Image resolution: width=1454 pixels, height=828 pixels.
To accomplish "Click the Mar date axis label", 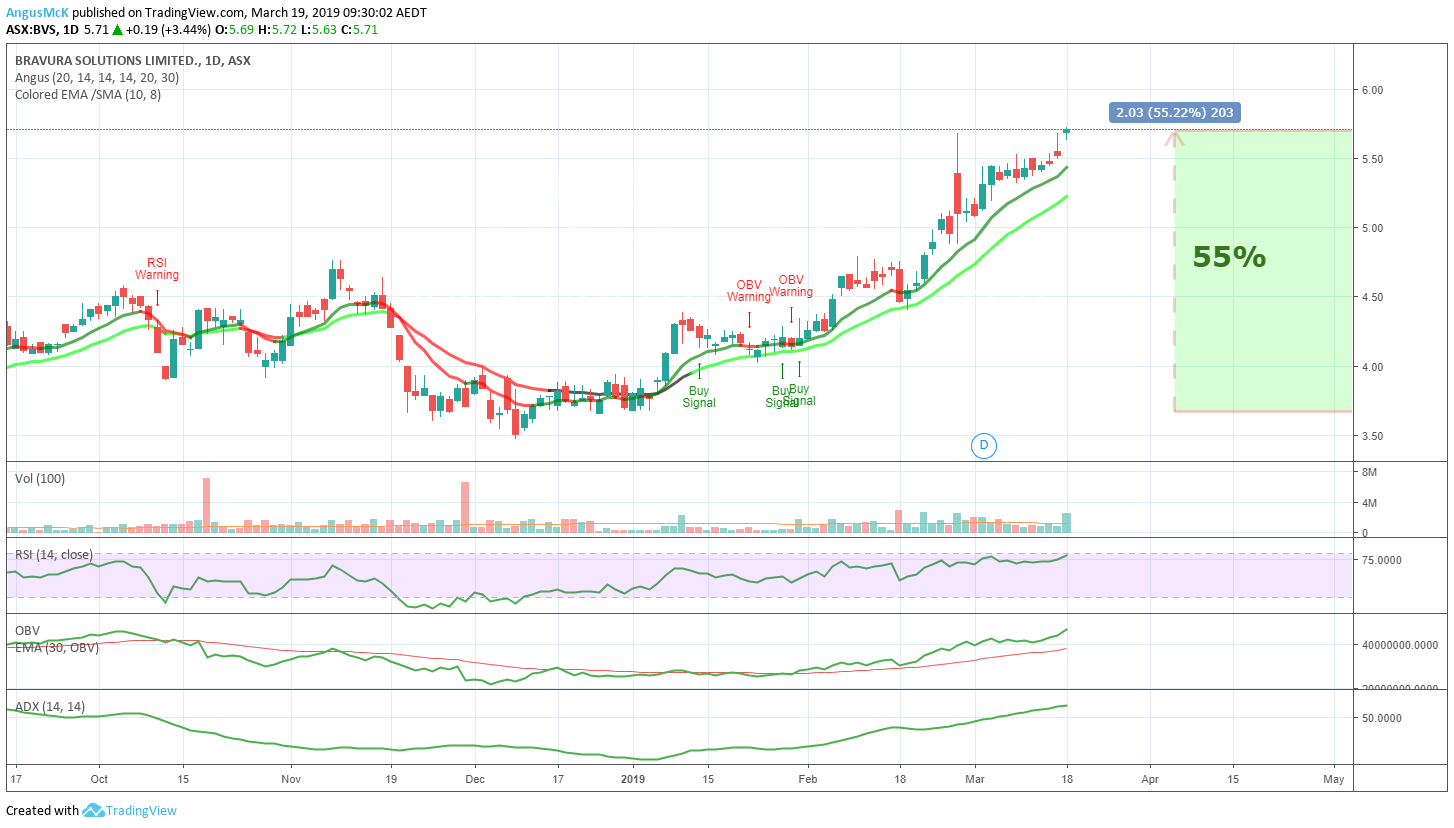I will (x=976, y=778).
